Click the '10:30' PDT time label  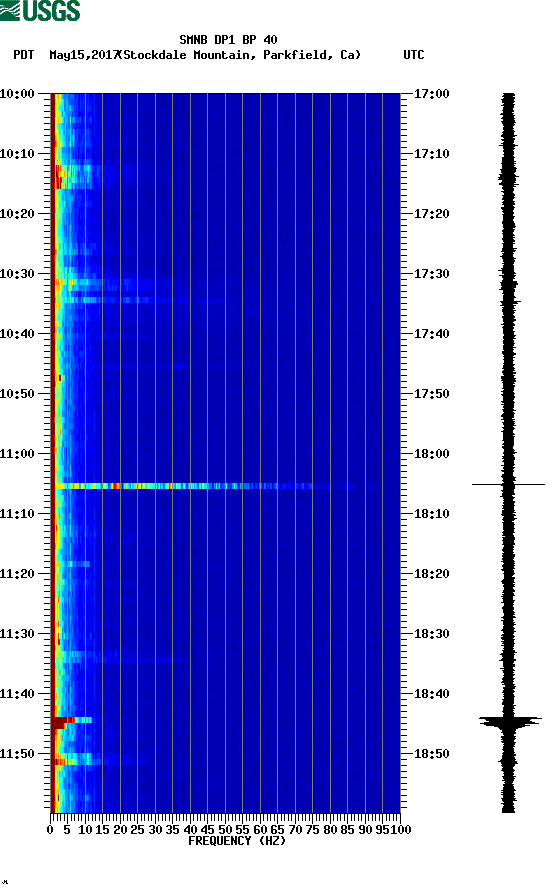(17, 273)
